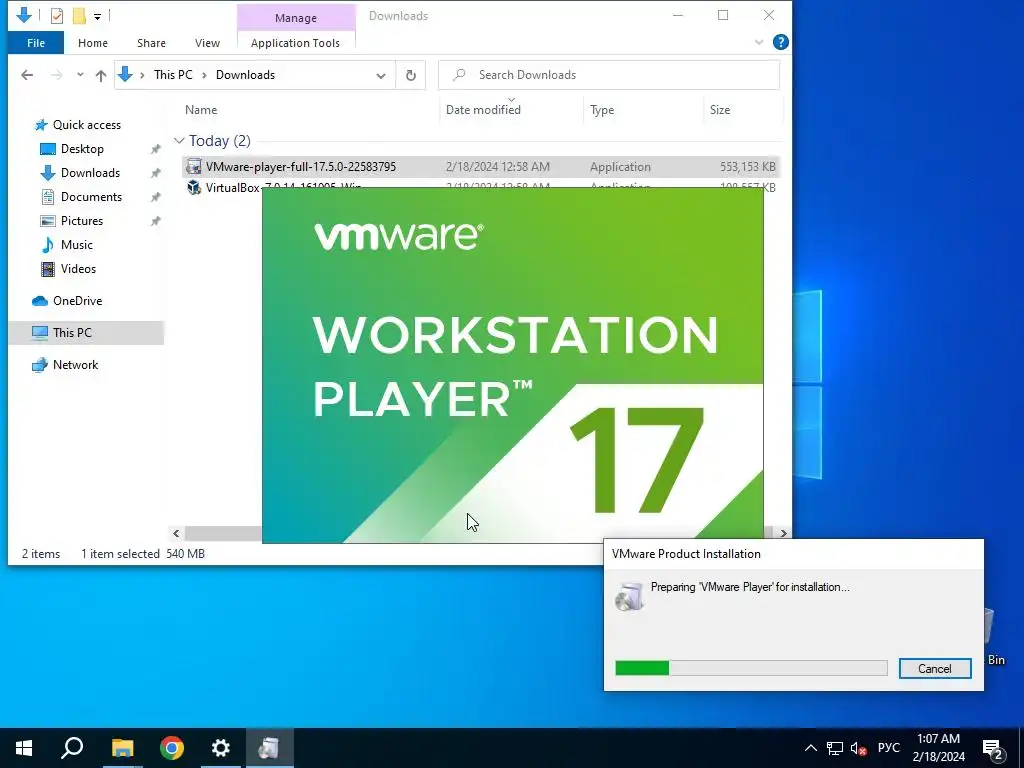Open the File ribbon tab
This screenshot has height=768, width=1024.
(36, 43)
